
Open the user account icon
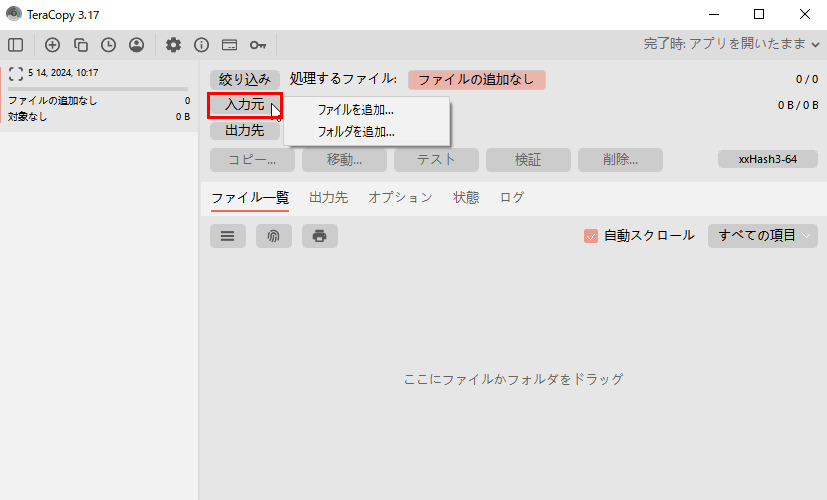[x=137, y=45]
